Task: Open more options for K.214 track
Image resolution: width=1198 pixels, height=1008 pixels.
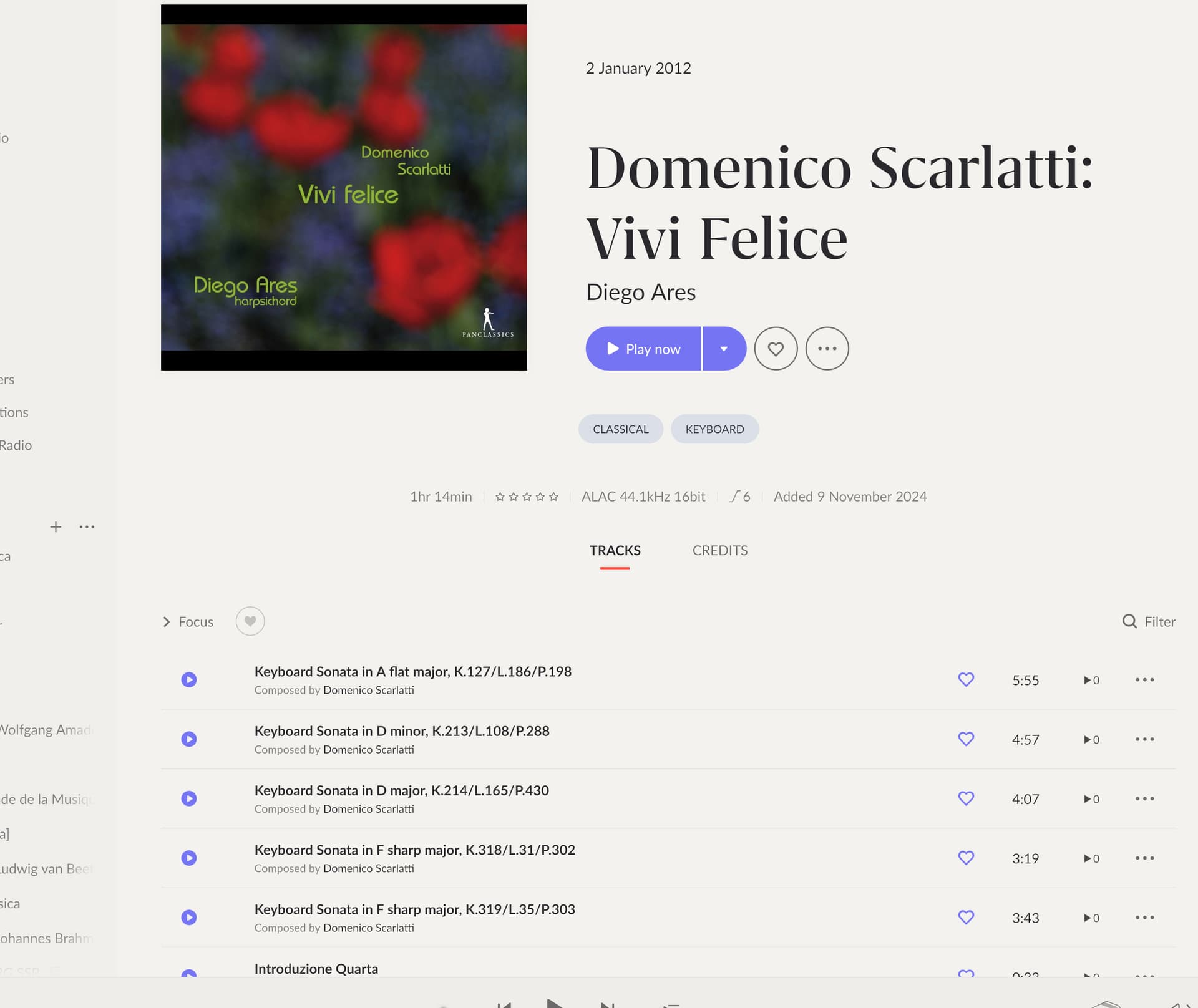Action: pyautogui.click(x=1144, y=798)
